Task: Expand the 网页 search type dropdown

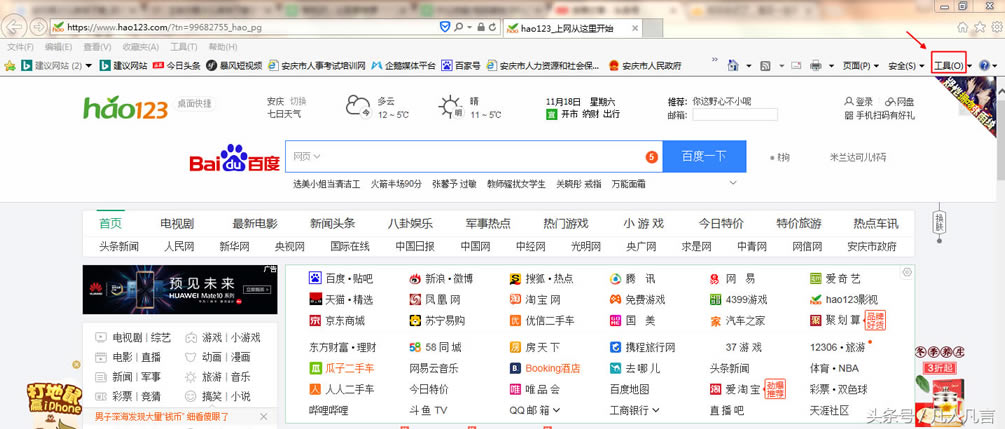Action: pyautogui.click(x=307, y=157)
